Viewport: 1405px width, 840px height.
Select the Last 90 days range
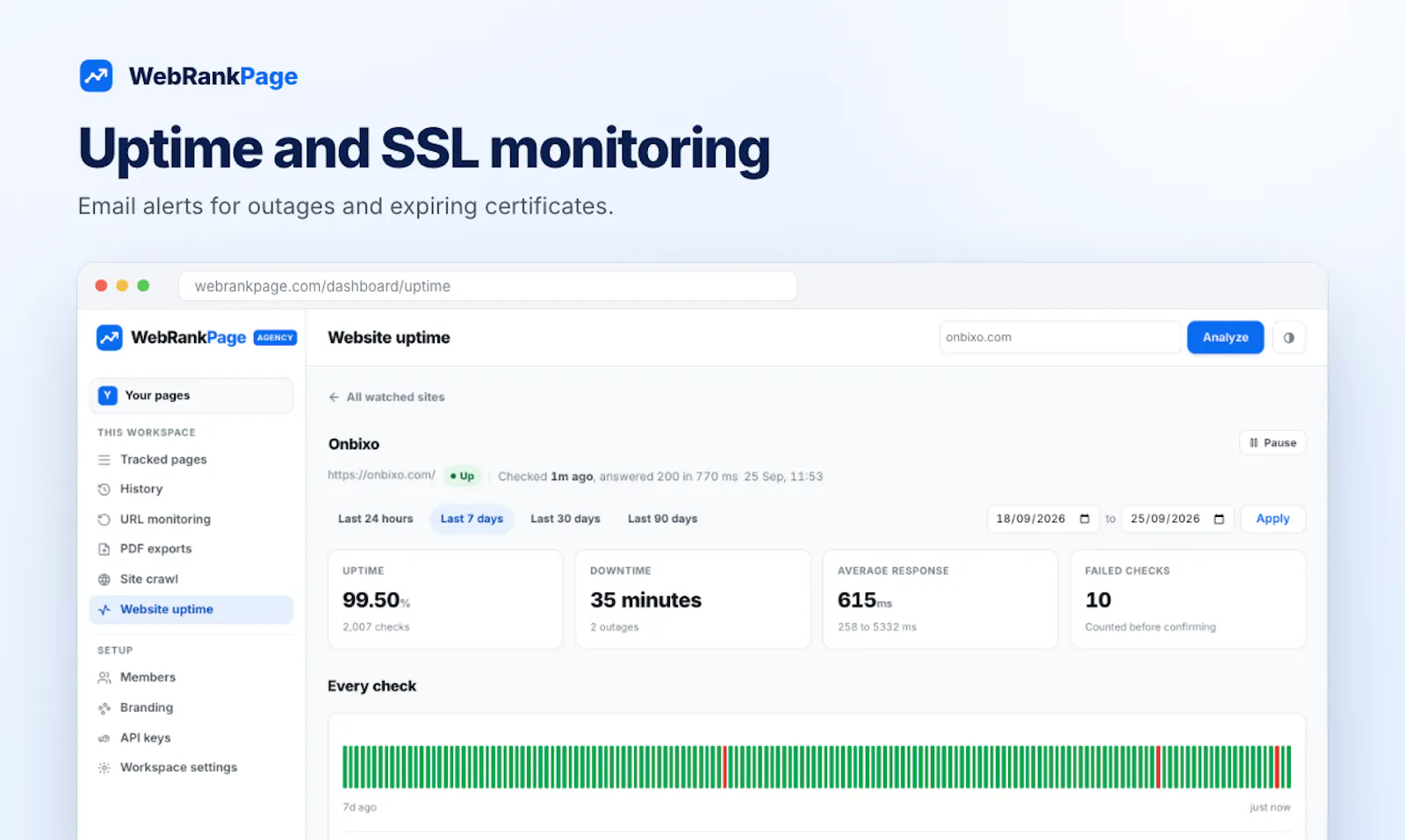(663, 519)
